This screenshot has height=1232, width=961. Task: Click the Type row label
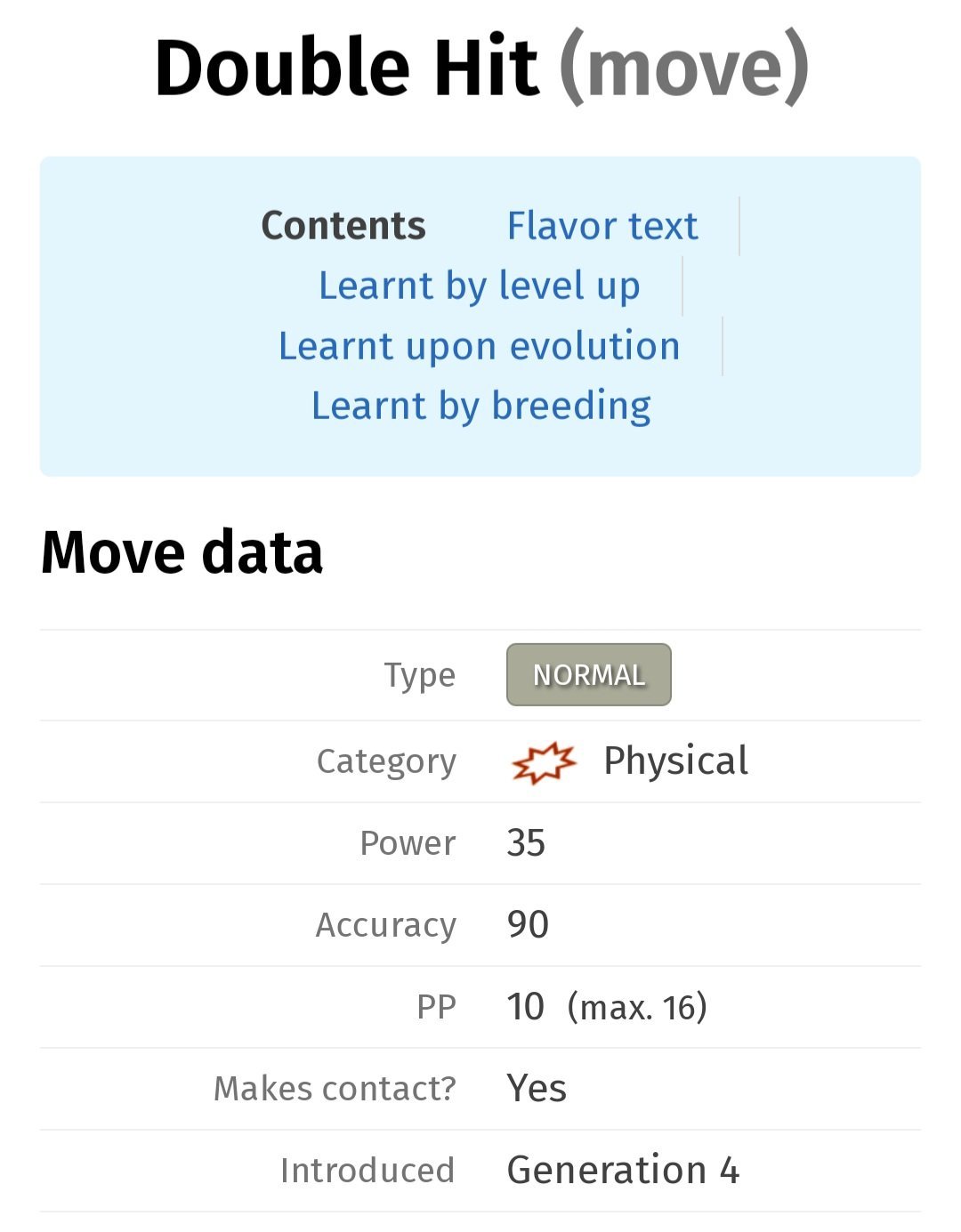(x=419, y=675)
